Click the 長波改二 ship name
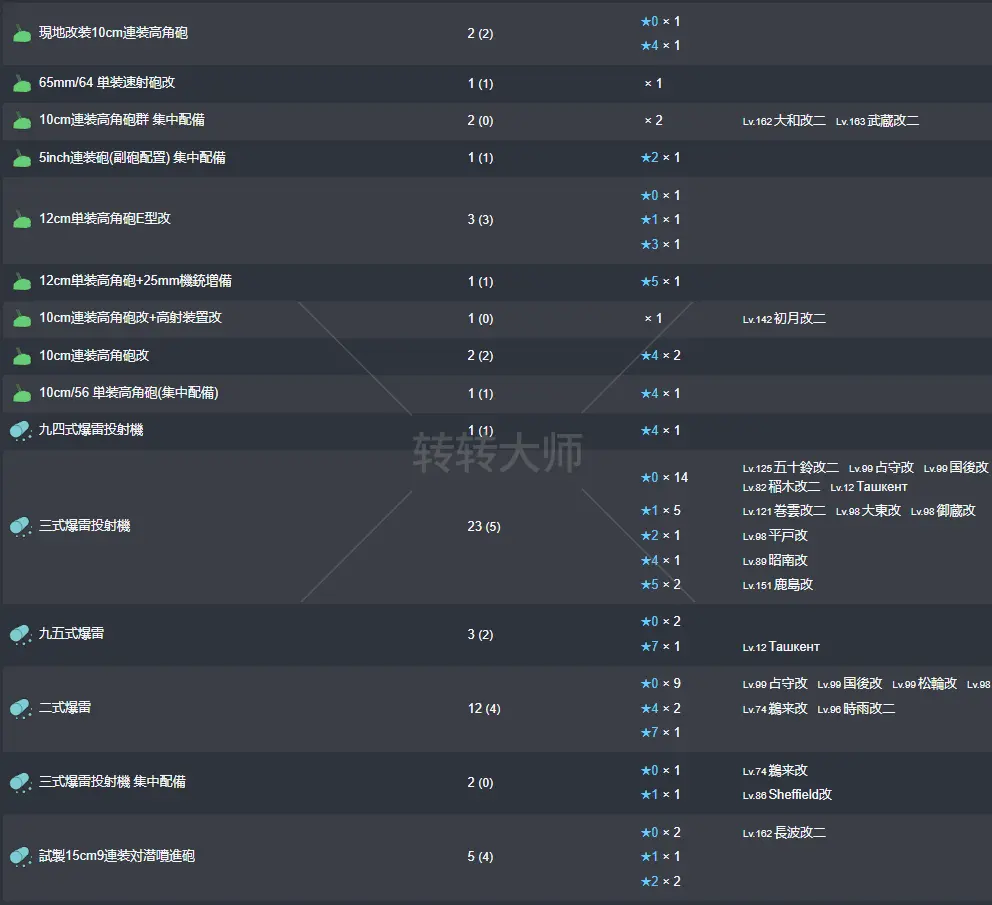The height and width of the screenshot is (905, 992). pos(799,833)
